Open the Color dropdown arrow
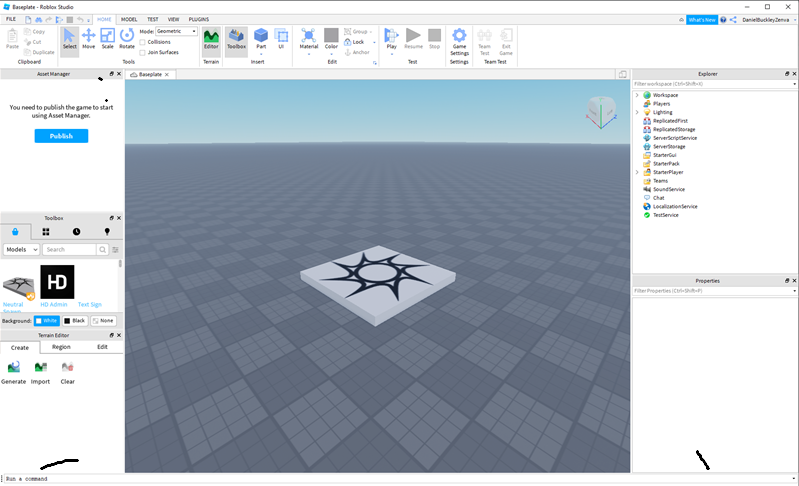Image resolution: width=799 pixels, height=486 pixels. pyautogui.click(x=331, y=53)
